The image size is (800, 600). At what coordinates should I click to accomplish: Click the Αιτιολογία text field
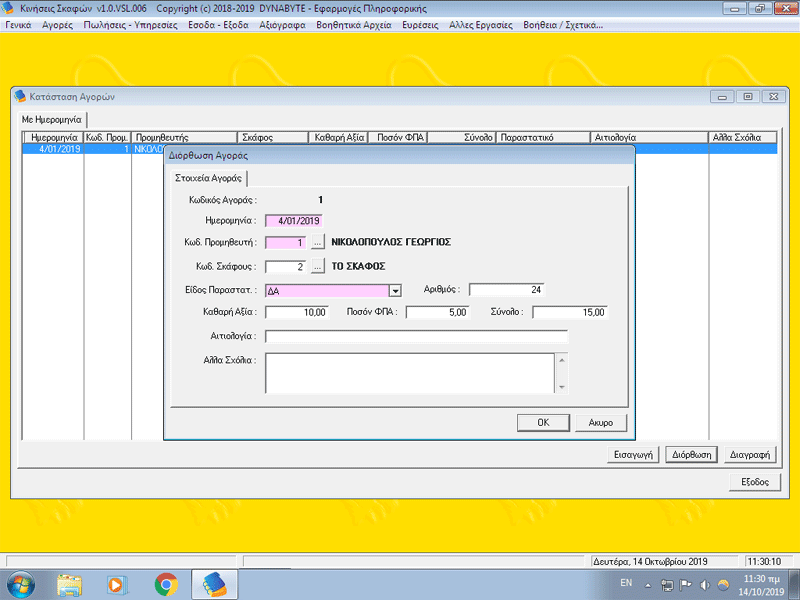pyautogui.click(x=416, y=336)
